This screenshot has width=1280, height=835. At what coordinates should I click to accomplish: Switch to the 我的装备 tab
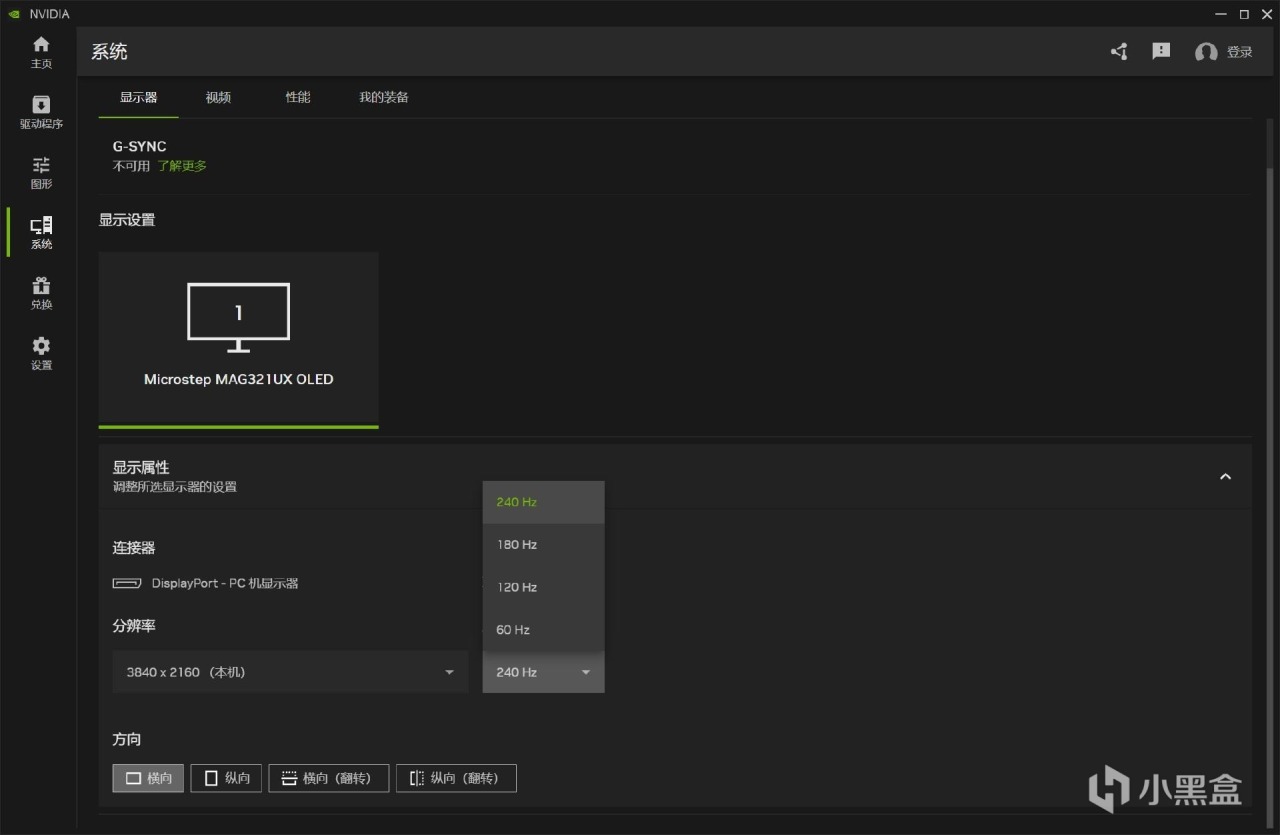pos(384,97)
